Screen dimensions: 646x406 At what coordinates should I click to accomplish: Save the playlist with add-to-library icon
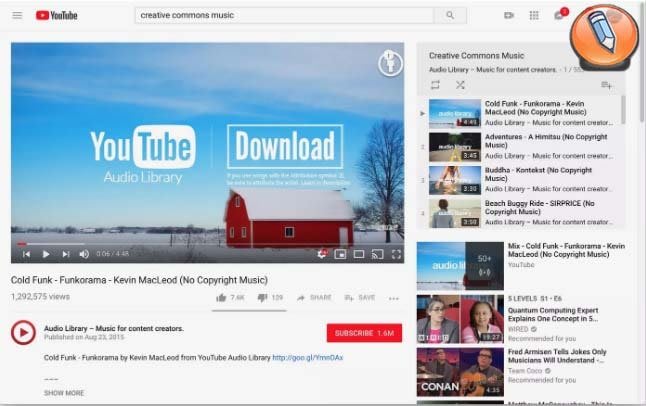click(x=606, y=85)
